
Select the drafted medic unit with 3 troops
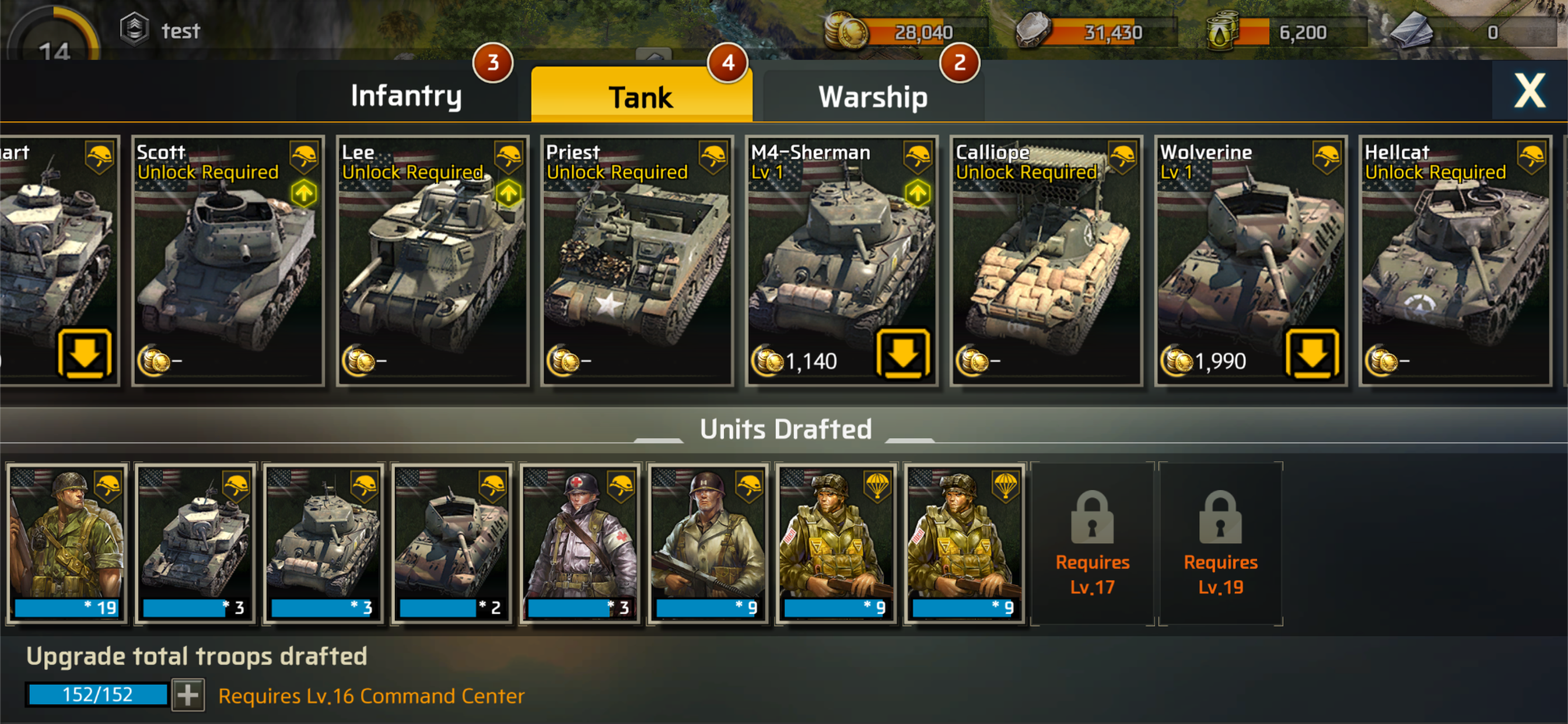coord(580,543)
